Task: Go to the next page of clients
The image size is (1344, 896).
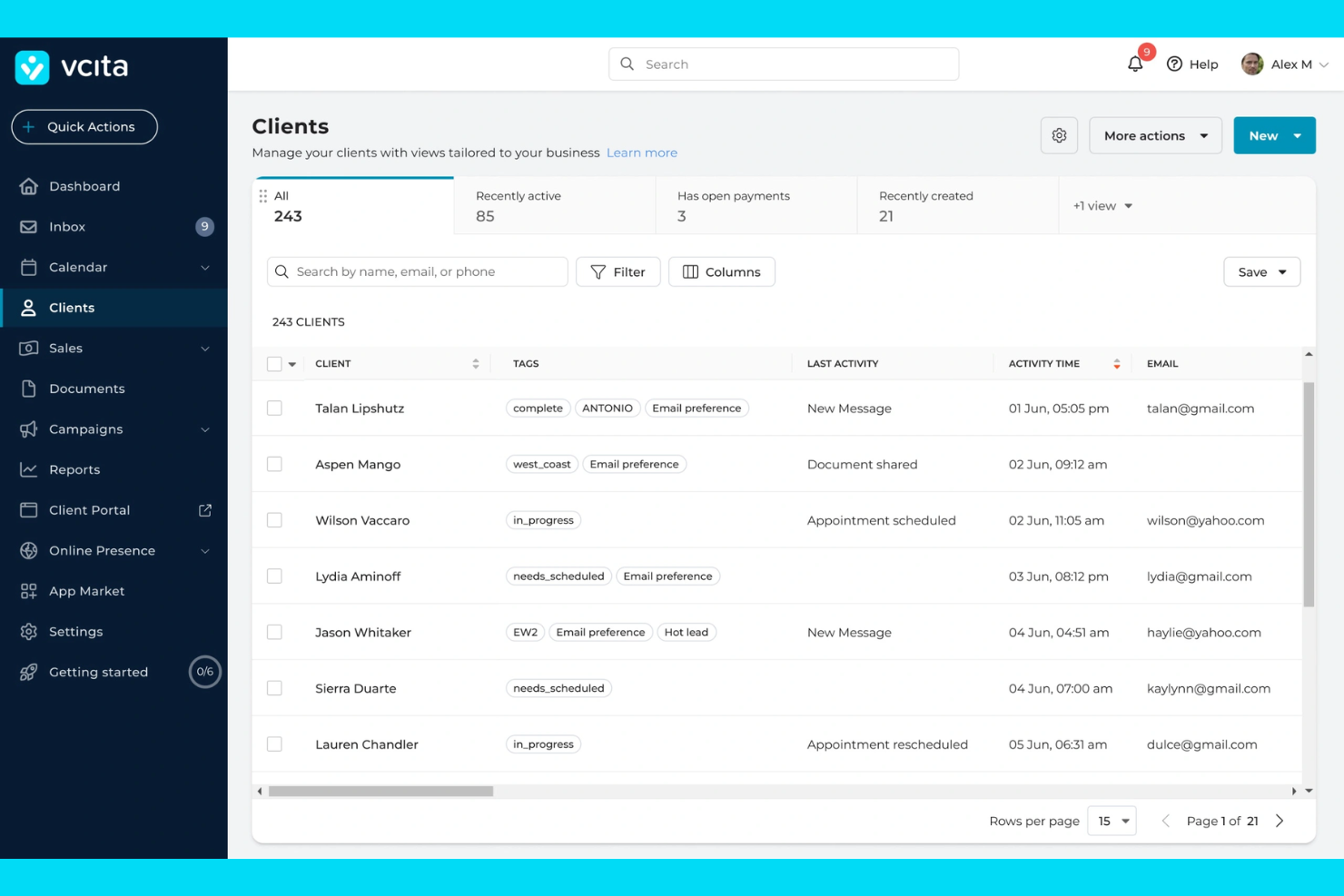Action: click(1279, 820)
